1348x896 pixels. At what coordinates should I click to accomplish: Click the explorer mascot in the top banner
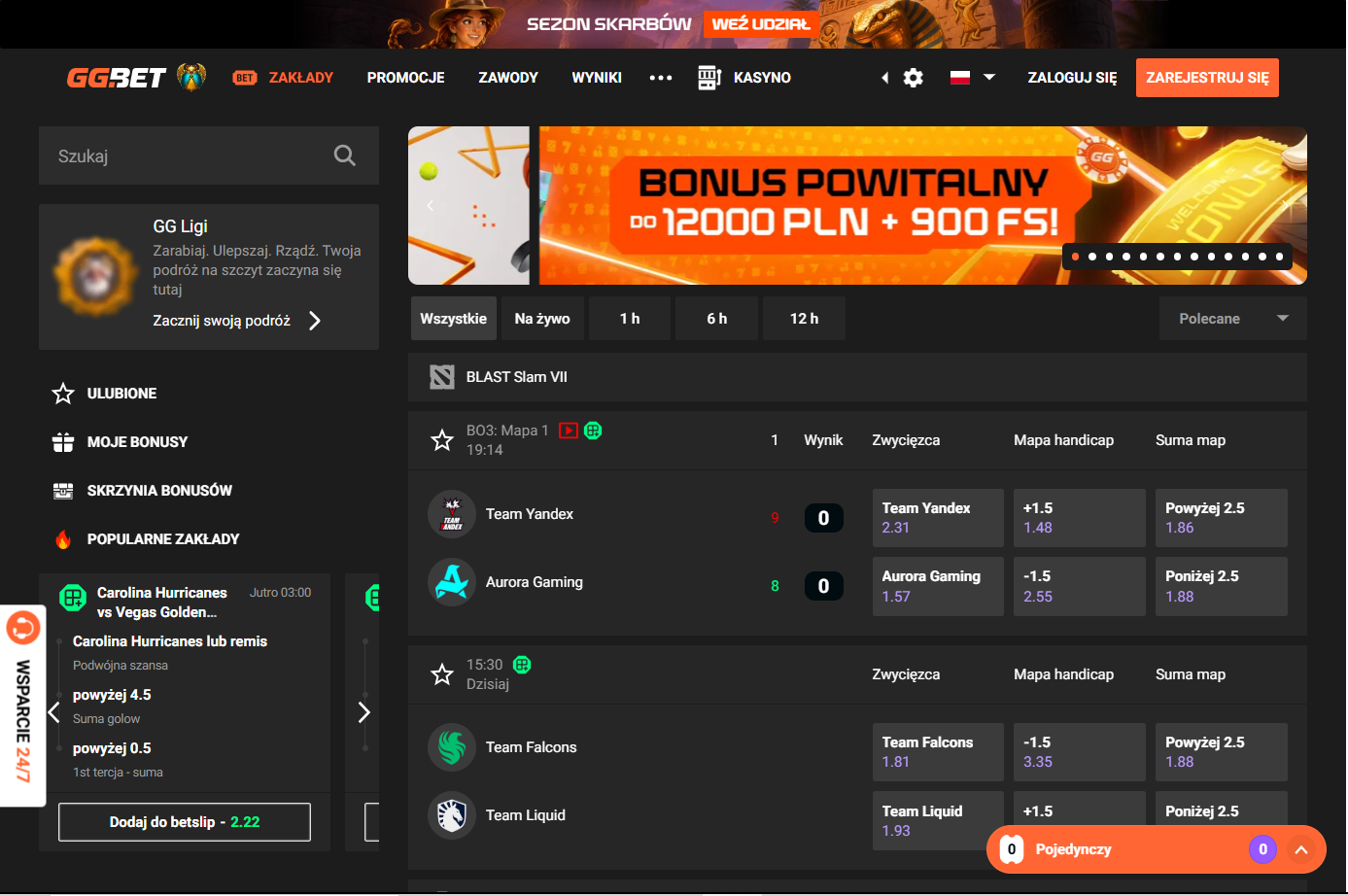click(x=467, y=24)
